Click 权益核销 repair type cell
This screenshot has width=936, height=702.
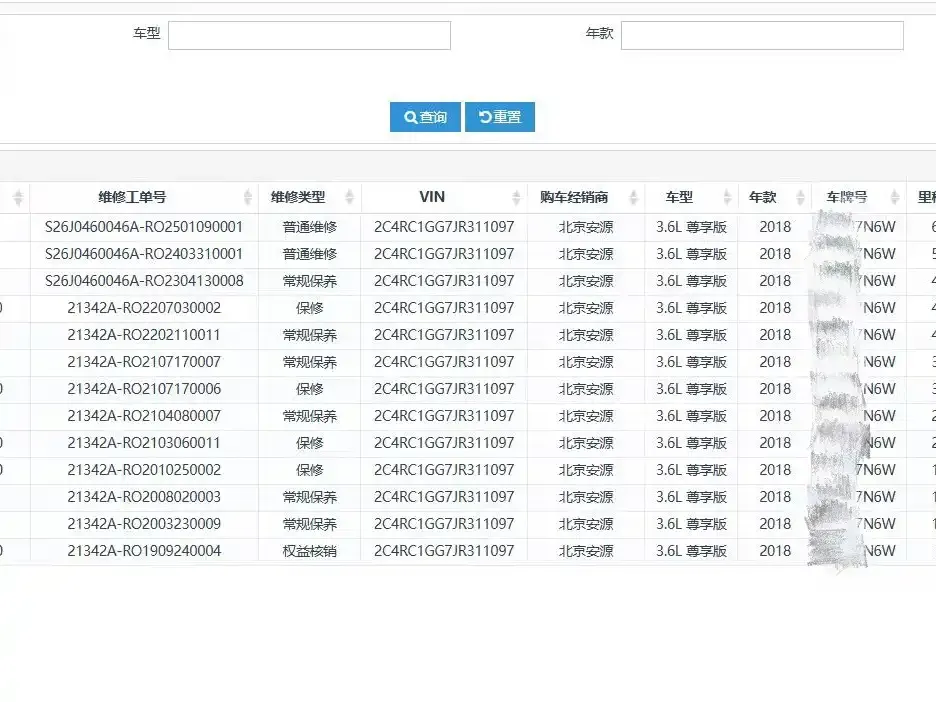[x=309, y=551]
